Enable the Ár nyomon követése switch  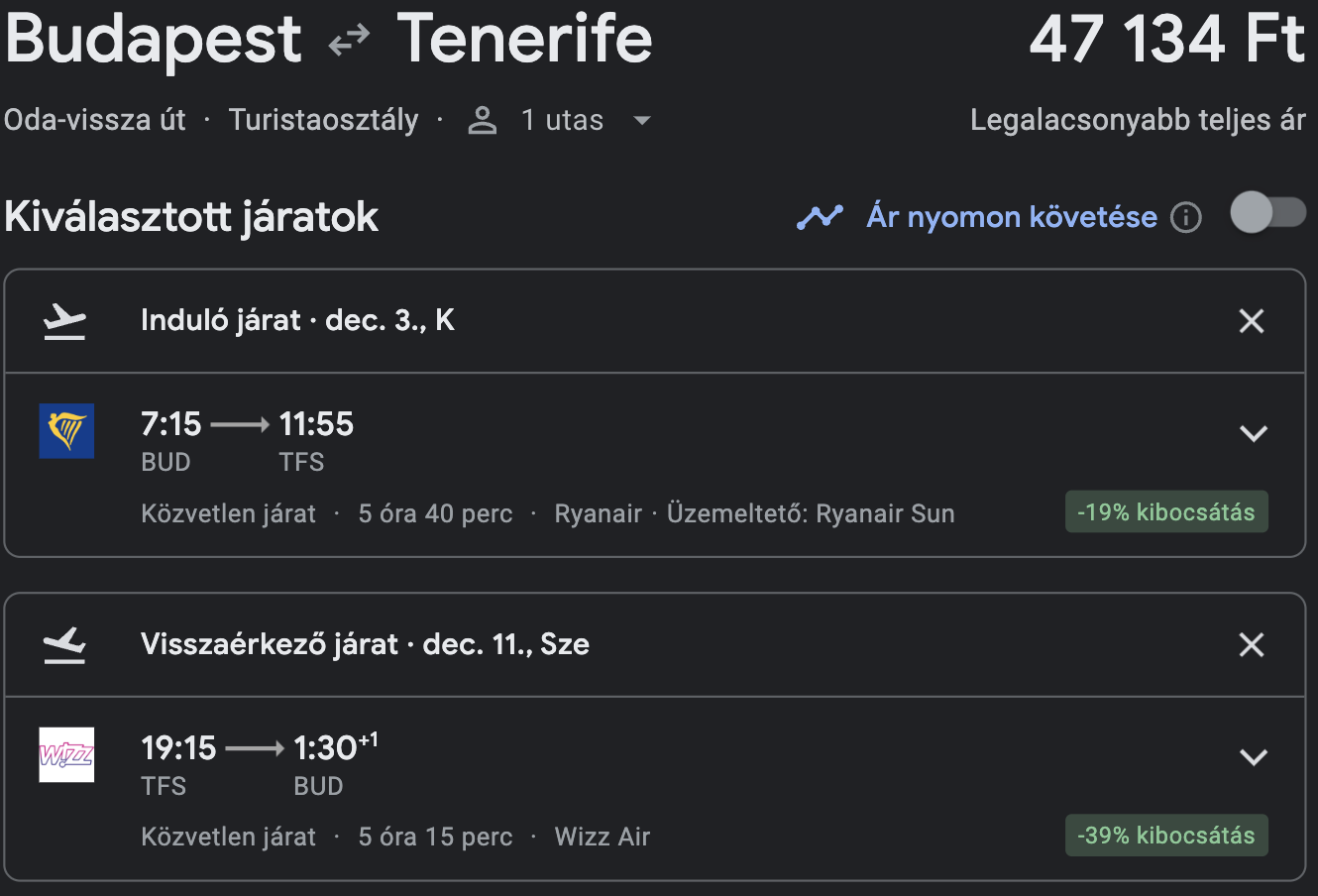[x=1268, y=212]
